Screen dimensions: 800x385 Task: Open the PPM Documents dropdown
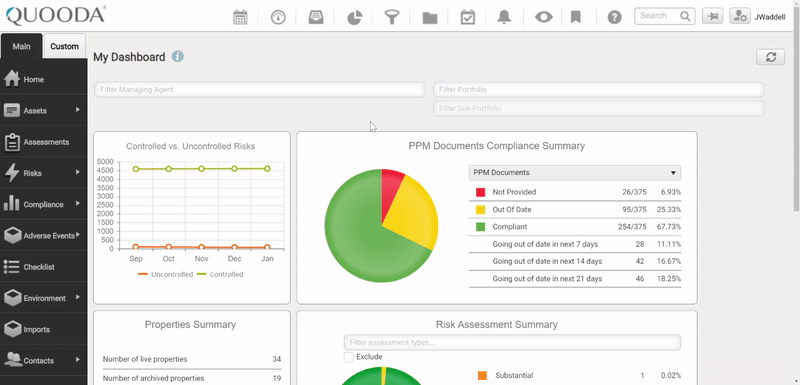tap(574, 173)
